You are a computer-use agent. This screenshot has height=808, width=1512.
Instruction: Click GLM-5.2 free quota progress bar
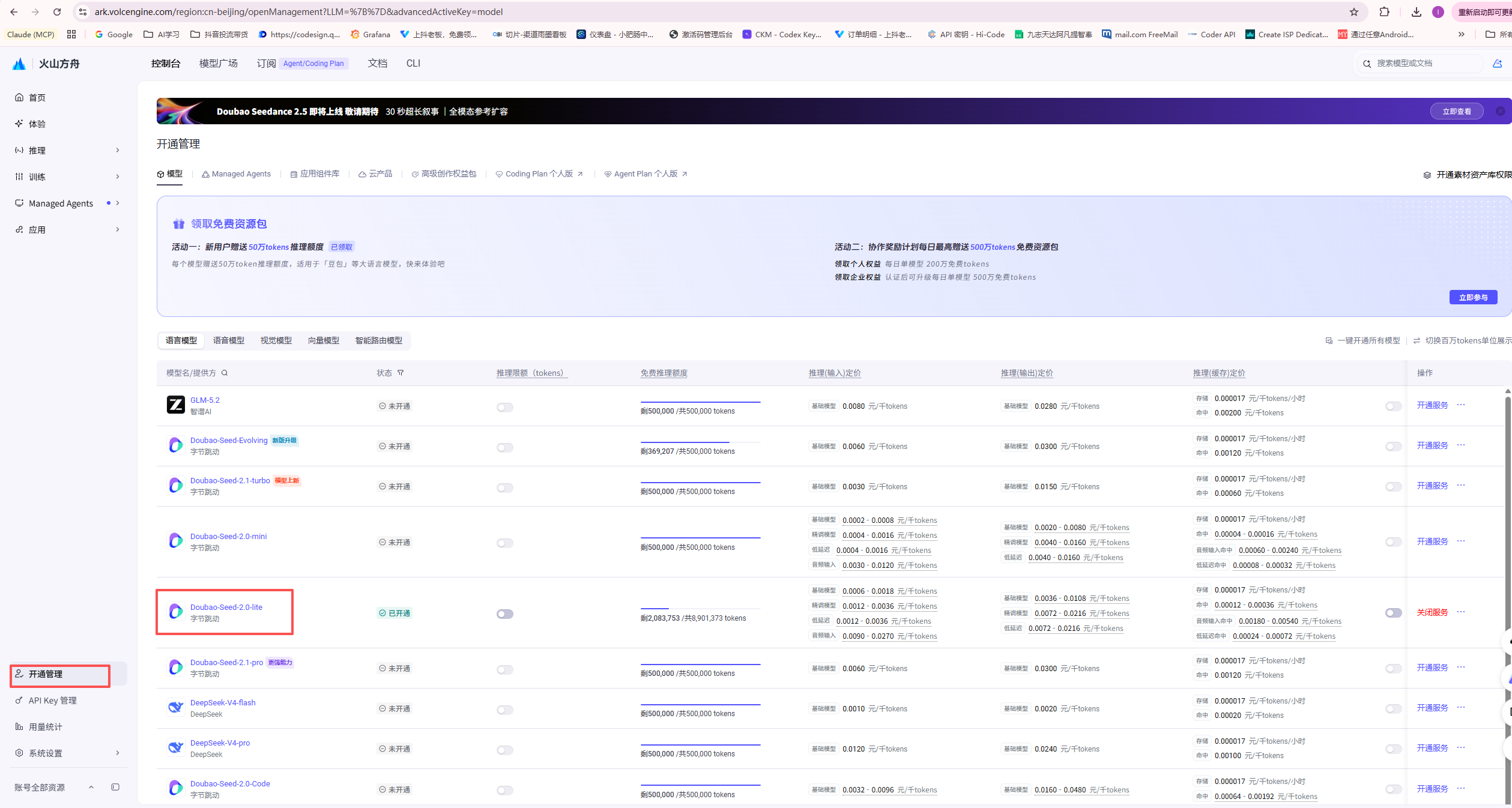[700, 402]
